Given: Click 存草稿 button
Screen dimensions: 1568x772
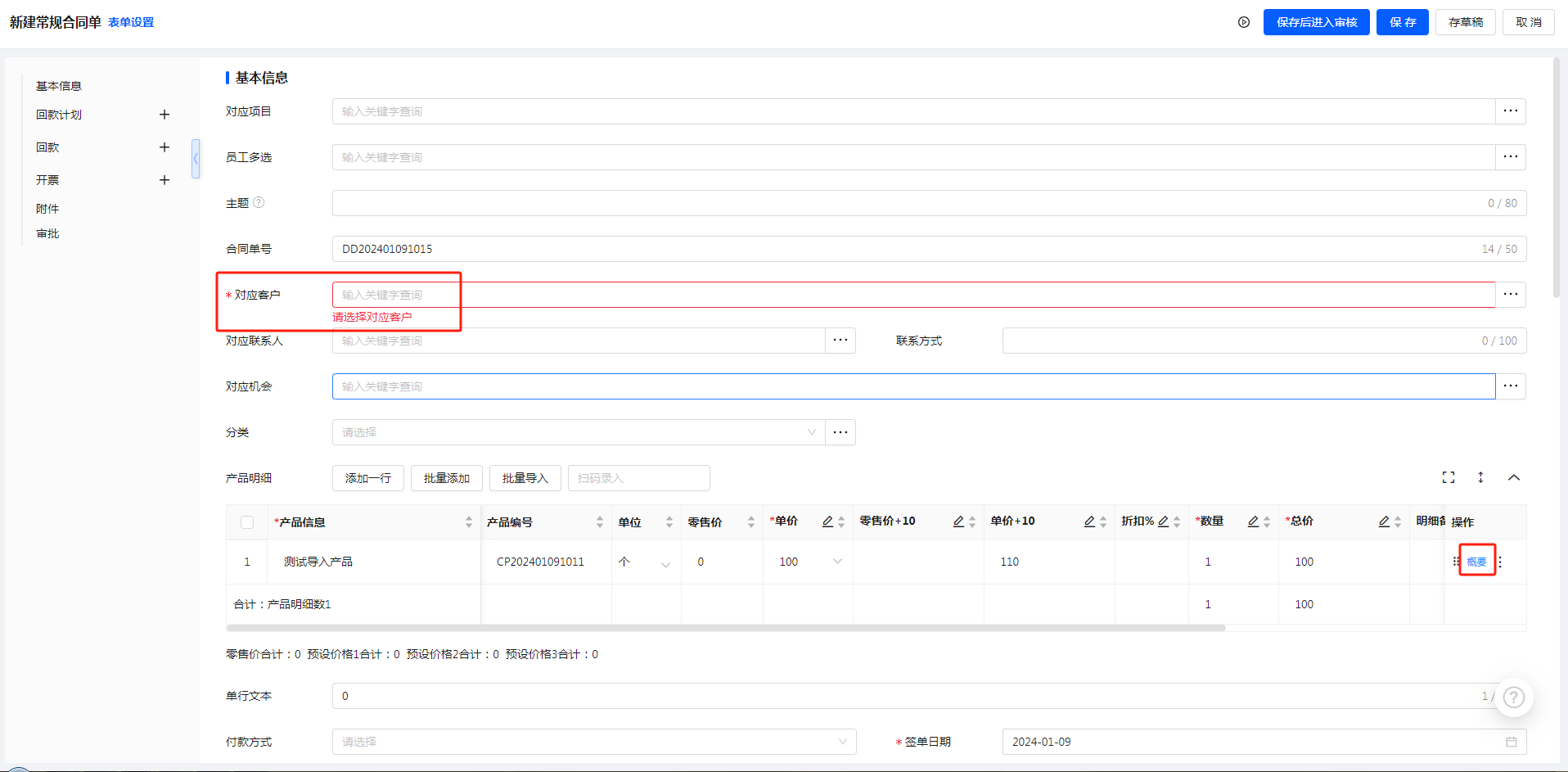Looking at the screenshot, I should coord(1466,22).
